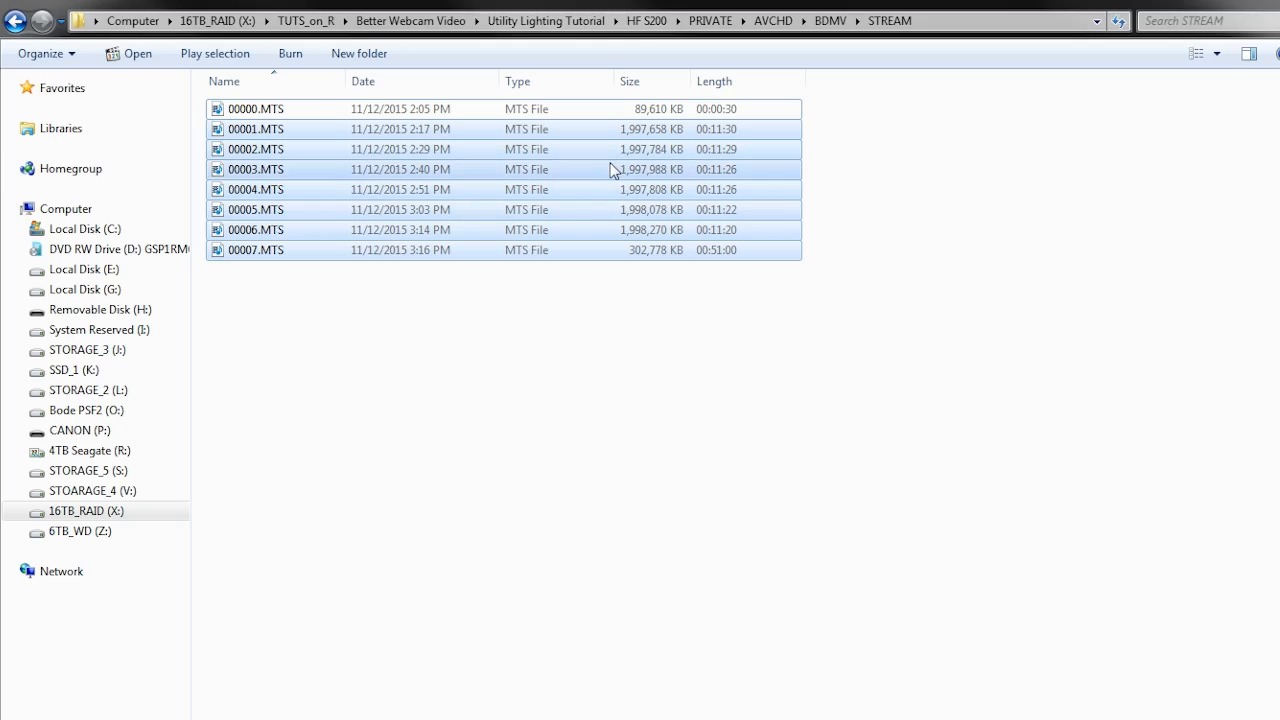Click HF S200 breadcrumb segment
This screenshot has height=720, width=1280.
(646, 21)
